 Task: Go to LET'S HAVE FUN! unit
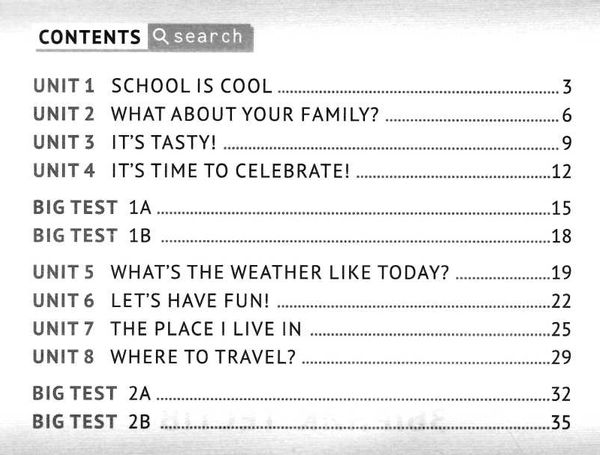pyautogui.click(x=190, y=300)
